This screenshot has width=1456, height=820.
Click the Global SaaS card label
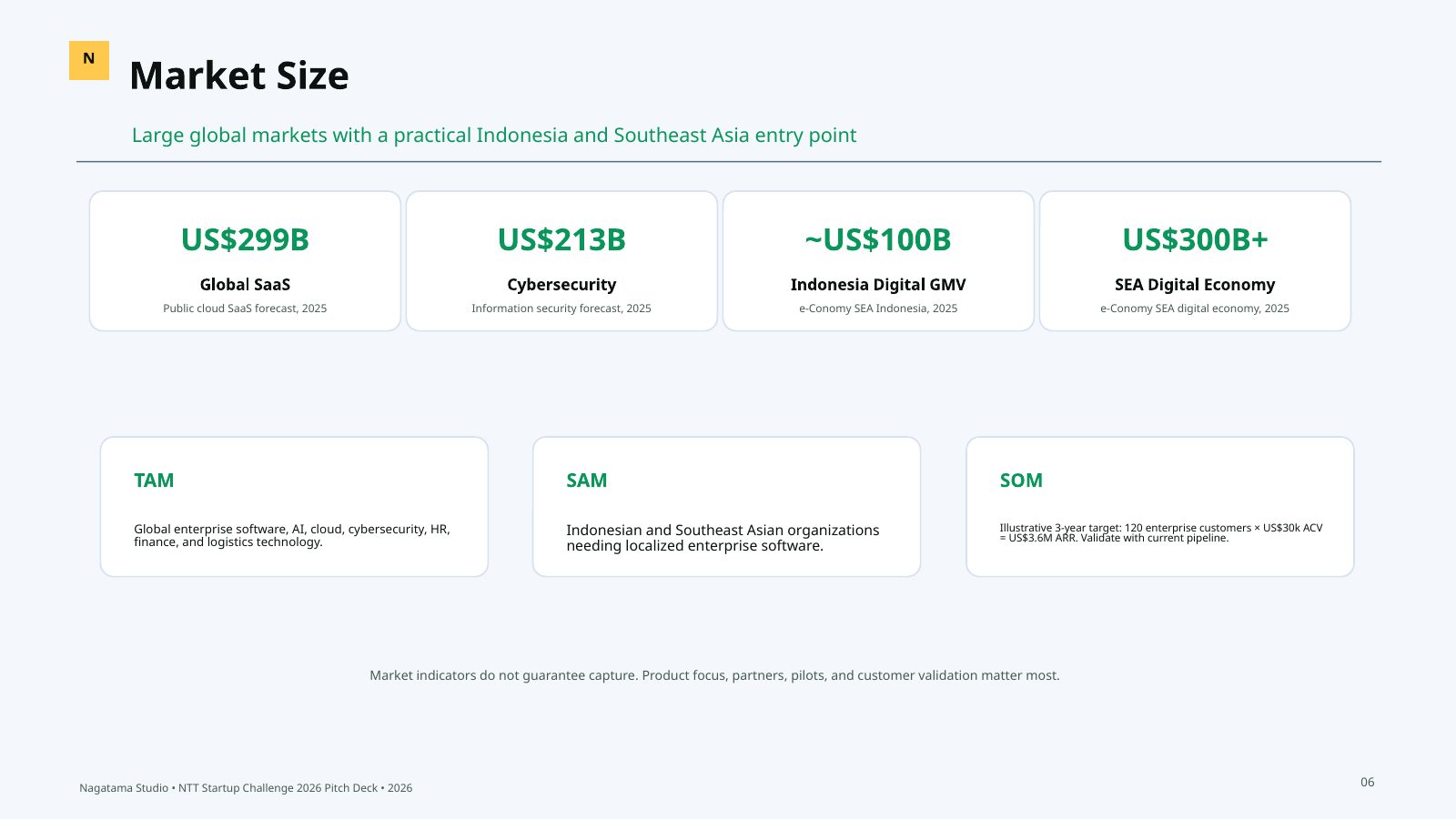point(245,285)
